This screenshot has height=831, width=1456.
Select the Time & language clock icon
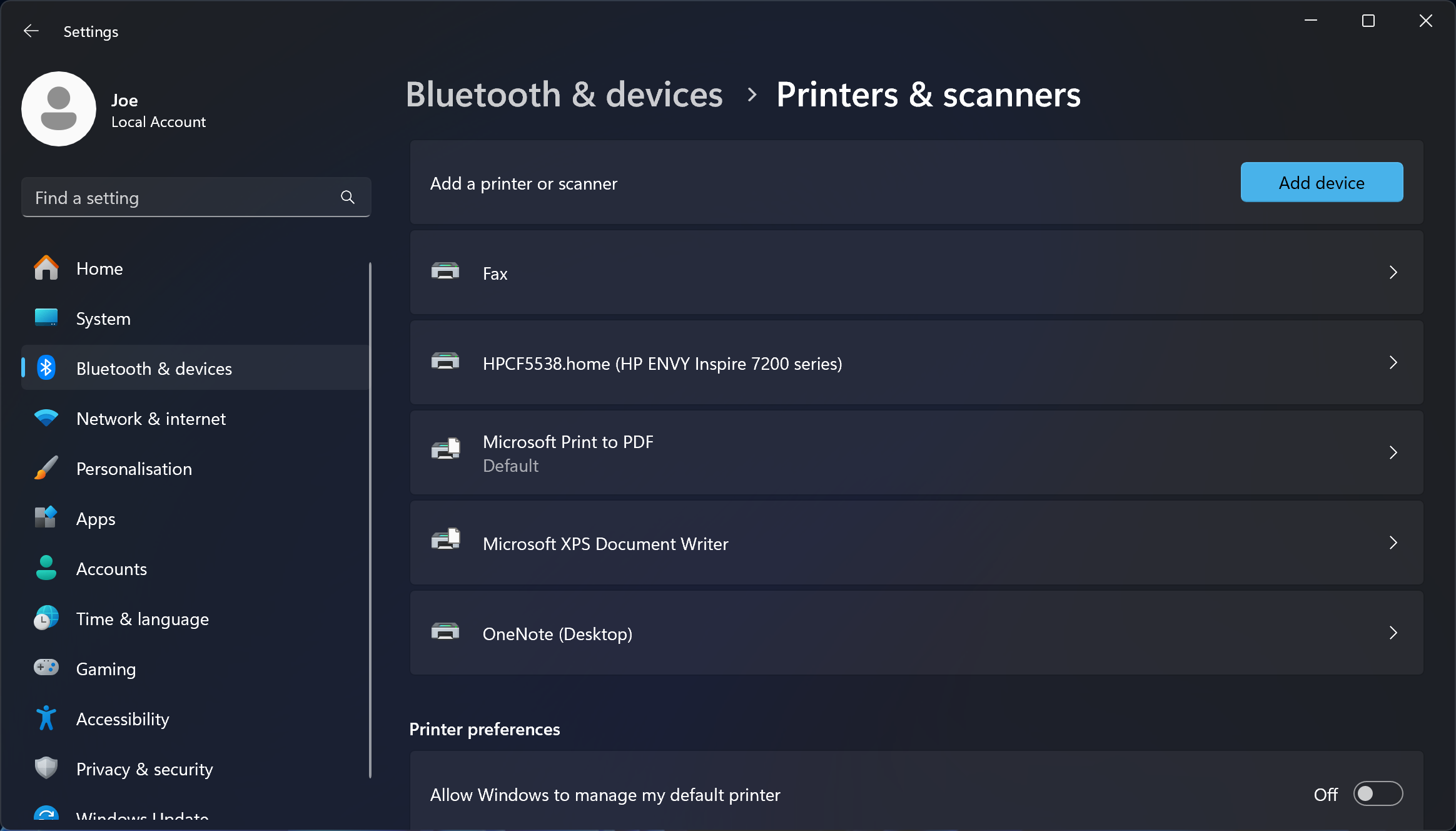(x=46, y=618)
